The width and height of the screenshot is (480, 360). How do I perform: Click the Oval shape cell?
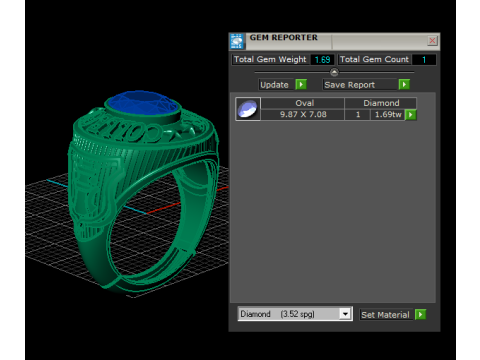point(303,103)
